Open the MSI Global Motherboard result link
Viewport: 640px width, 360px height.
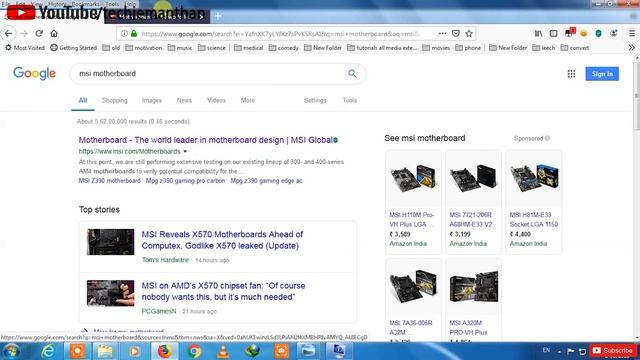(206, 140)
